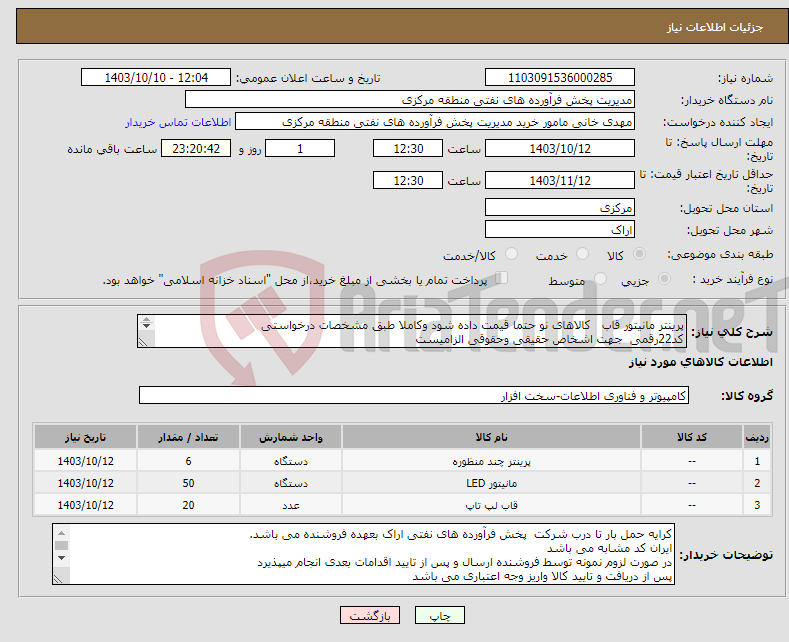This screenshot has height=642, width=789.
Task: Click the remaining days field showing 1
Action: [x=300, y=148]
